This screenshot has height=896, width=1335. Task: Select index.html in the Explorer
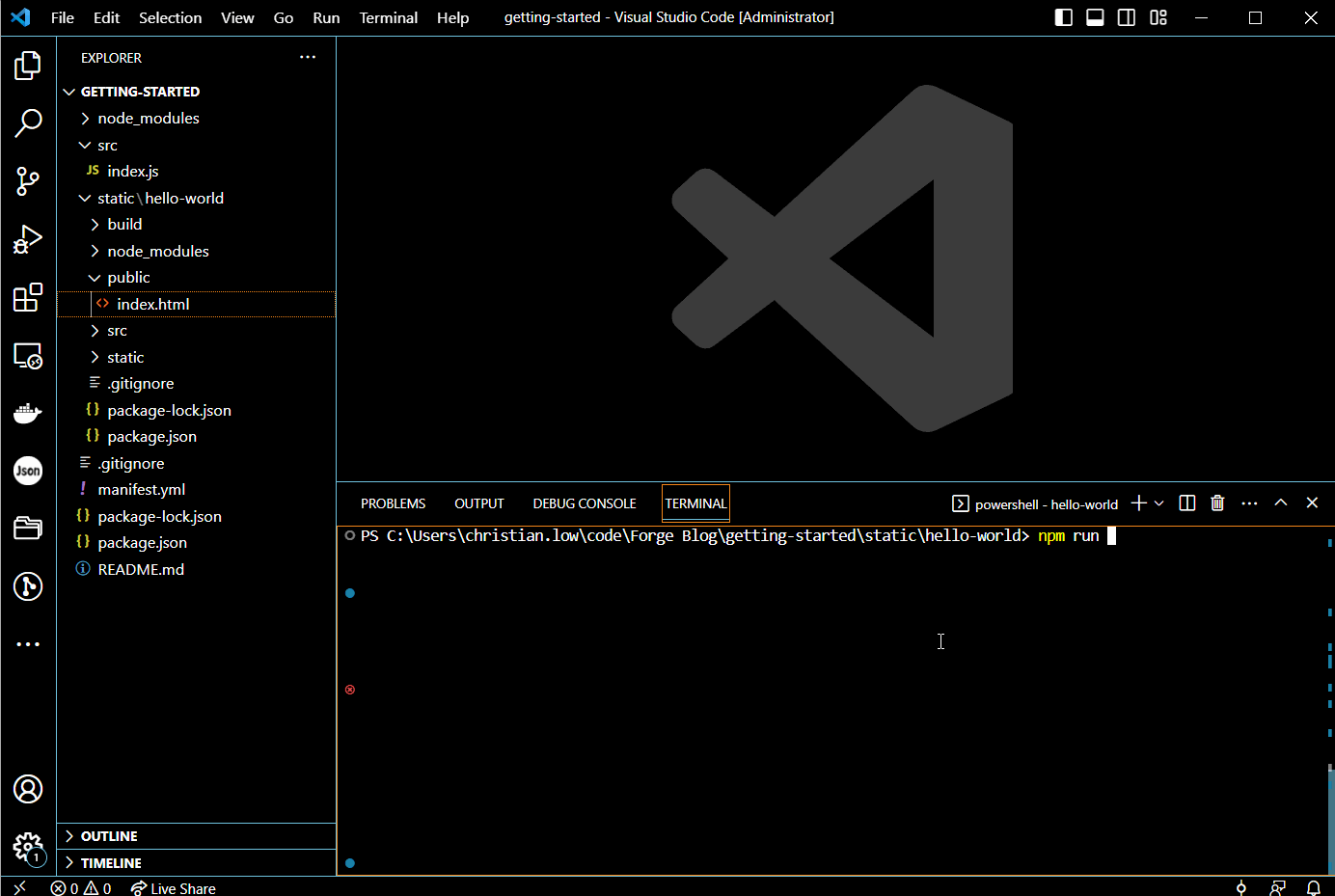pos(154,303)
